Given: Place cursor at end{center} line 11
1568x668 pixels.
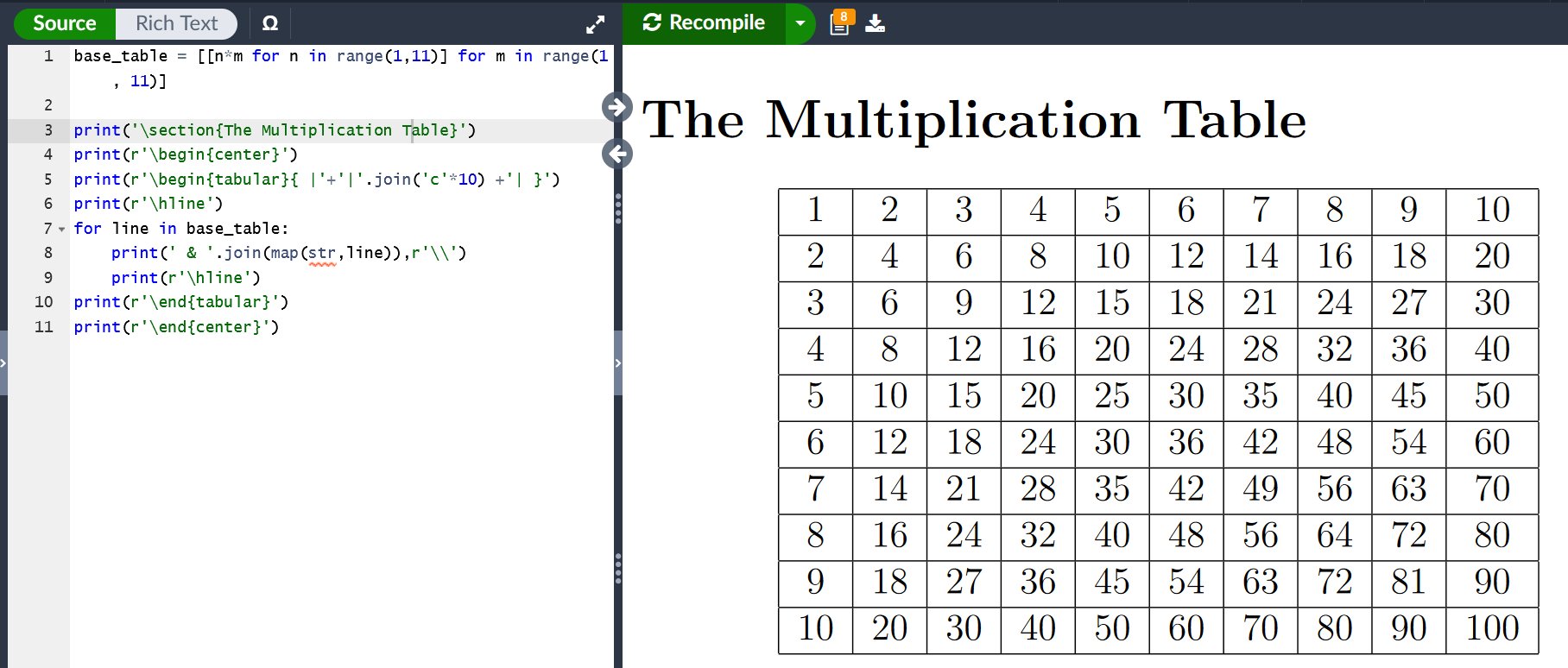Looking at the screenshot, I should 176,327.
